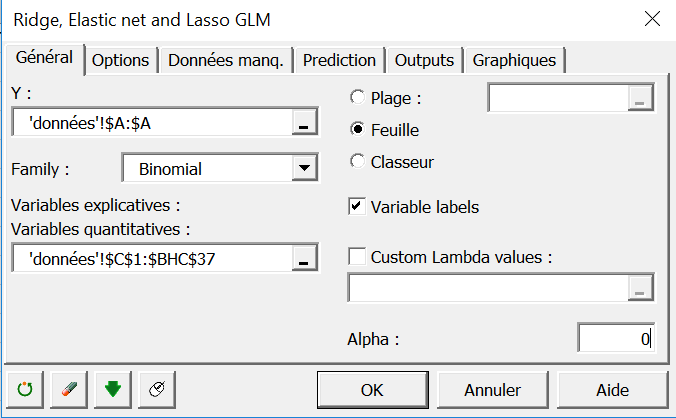Viewport: 676px width, 418px height.
Task: Open the Données manq. tab
Action: (226, 60)
